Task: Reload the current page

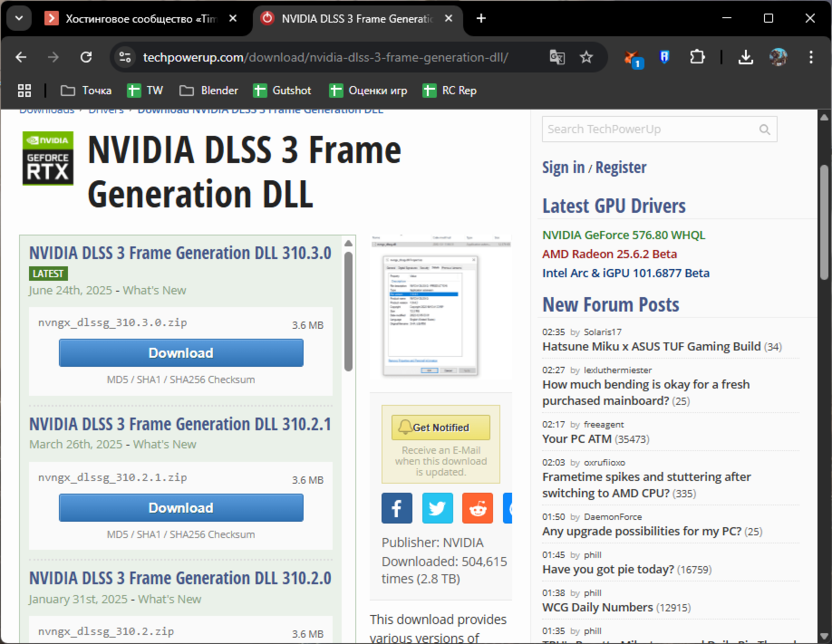Action: (86, 57)
